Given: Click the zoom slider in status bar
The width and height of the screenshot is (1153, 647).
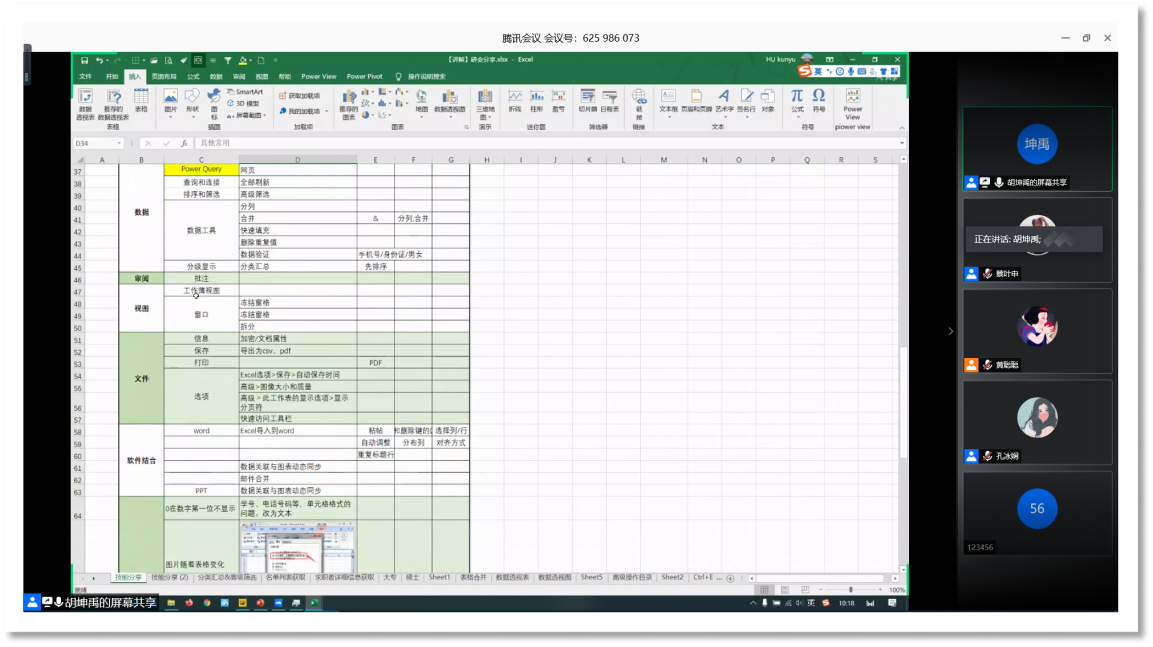Looking at the screenshot, I should tap(850, 590).
